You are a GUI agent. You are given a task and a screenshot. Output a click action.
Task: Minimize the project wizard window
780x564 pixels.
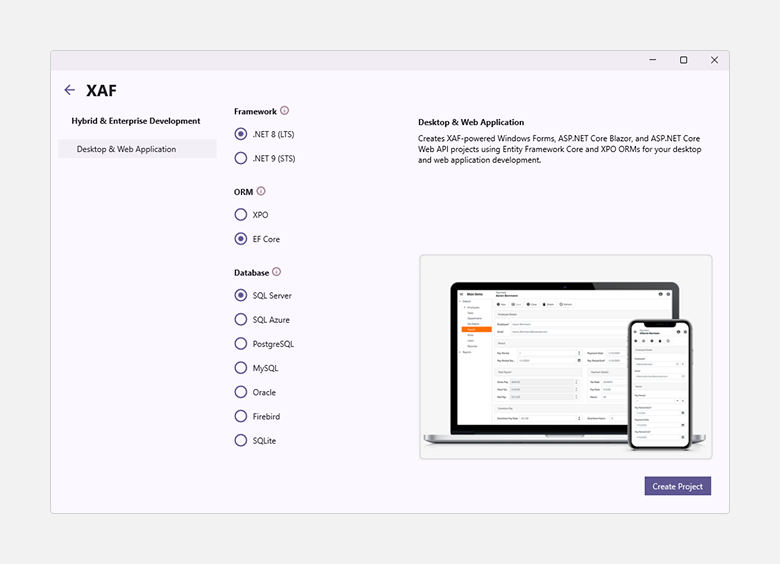click(652, 60)
